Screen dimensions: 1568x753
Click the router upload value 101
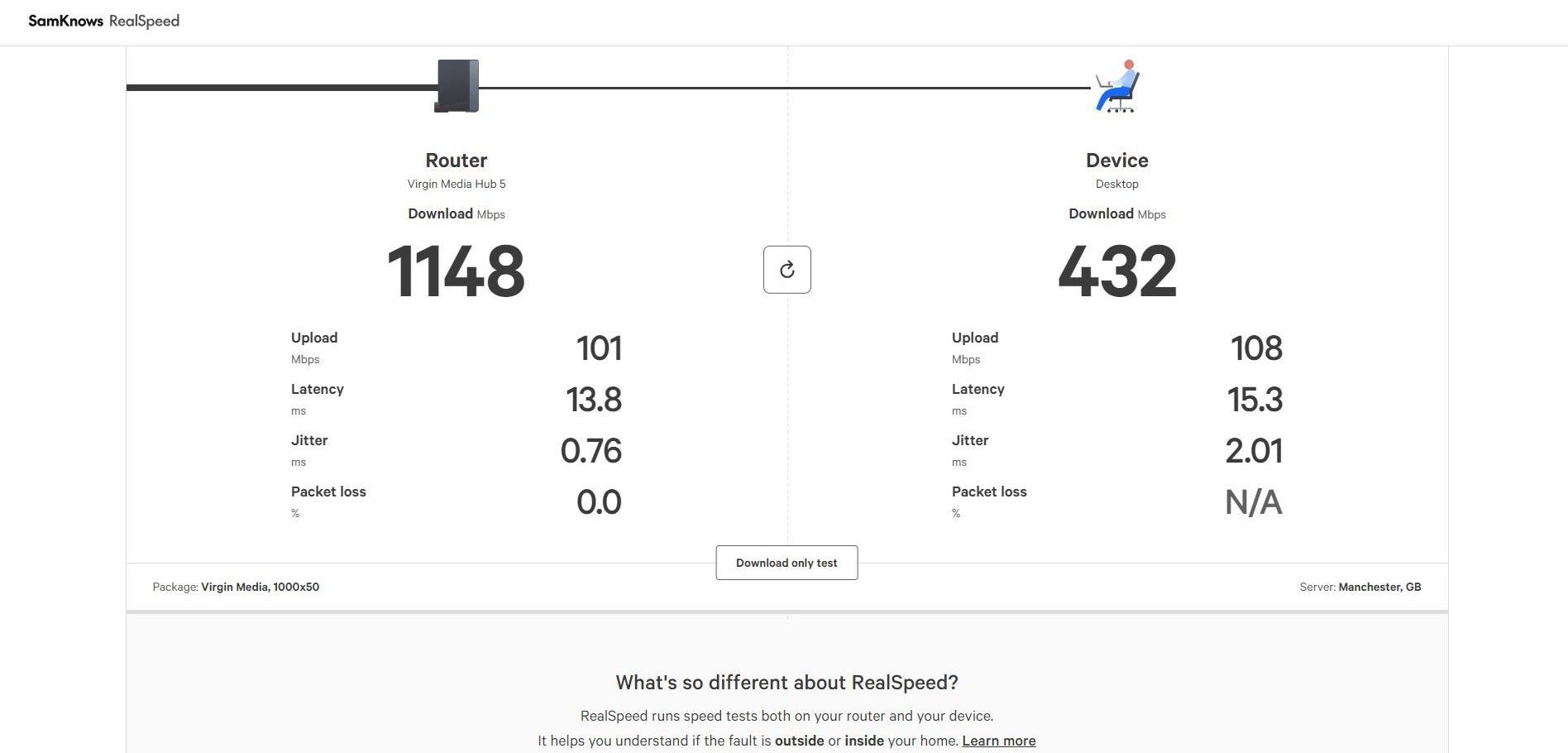tap(598, 348)
